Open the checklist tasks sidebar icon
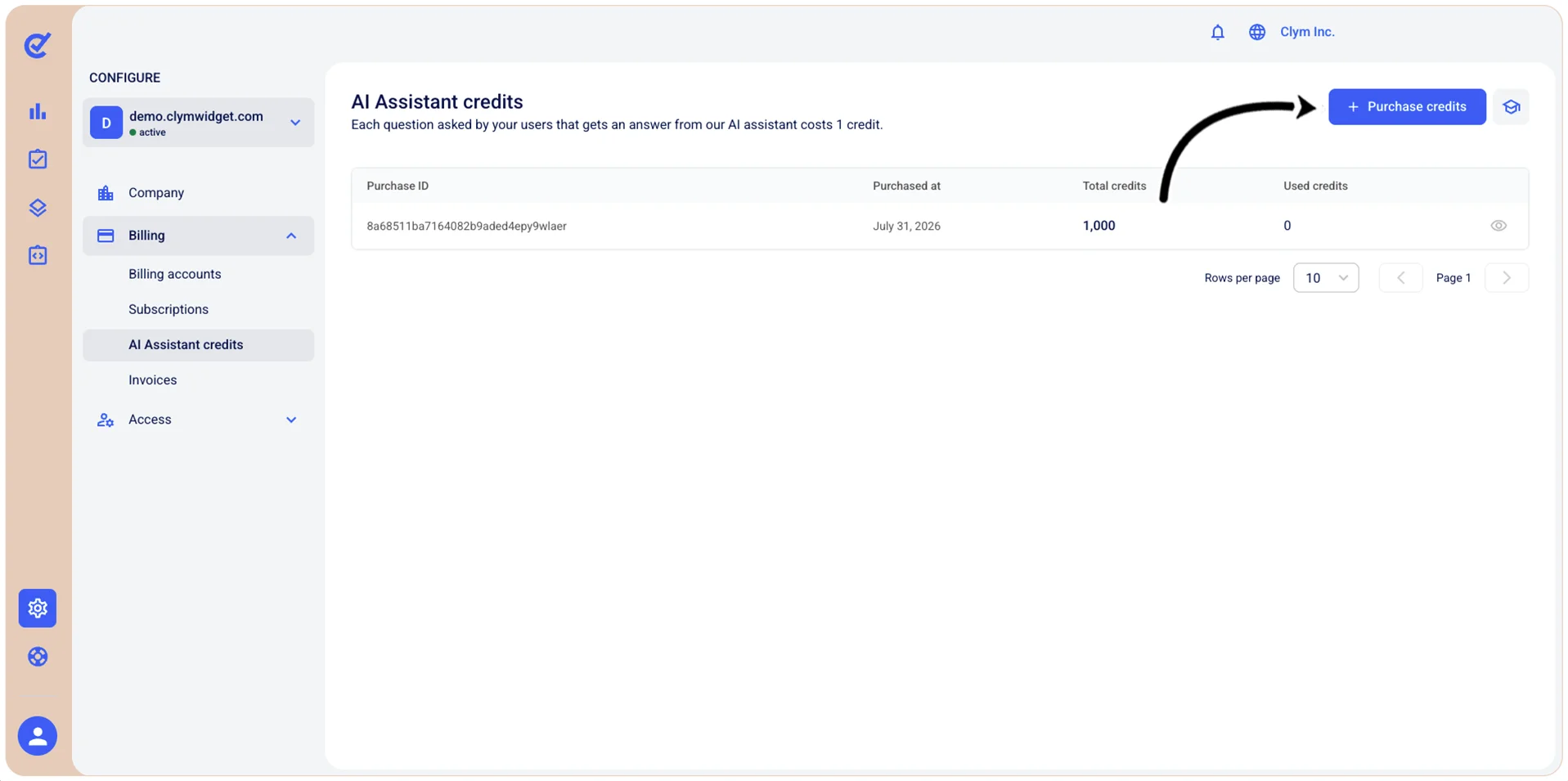The height and width of the screenshot is (781, 1568). point(38,159)
